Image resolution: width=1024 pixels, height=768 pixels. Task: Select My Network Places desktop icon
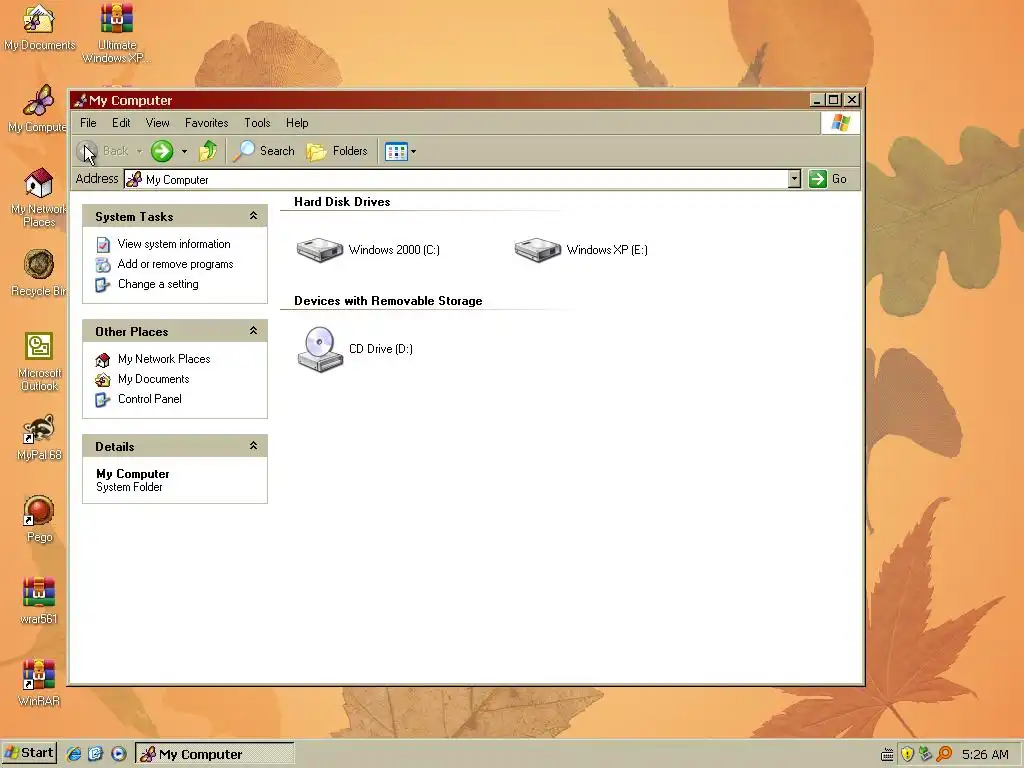39,197
